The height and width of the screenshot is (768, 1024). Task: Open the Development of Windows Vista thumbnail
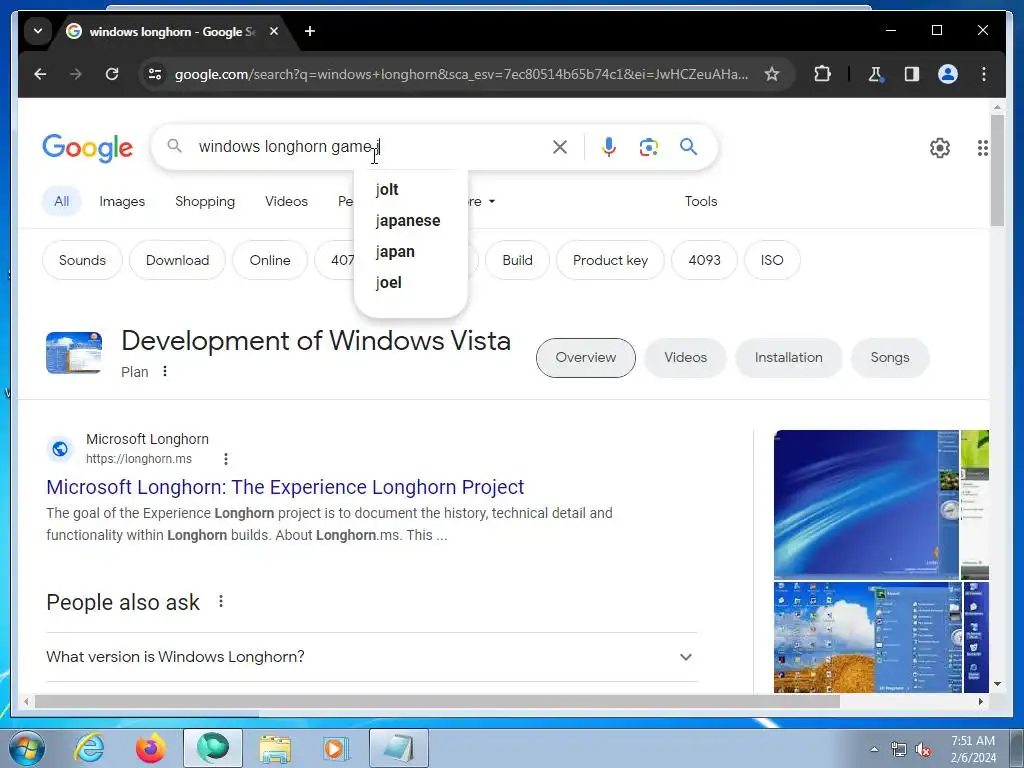pos(74,353)
